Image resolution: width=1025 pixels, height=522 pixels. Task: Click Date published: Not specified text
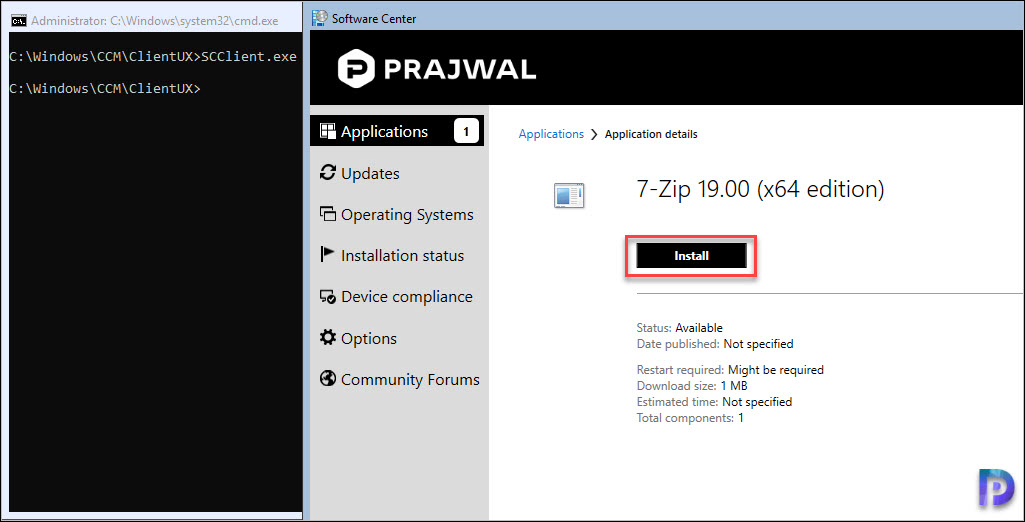point(714,344)
